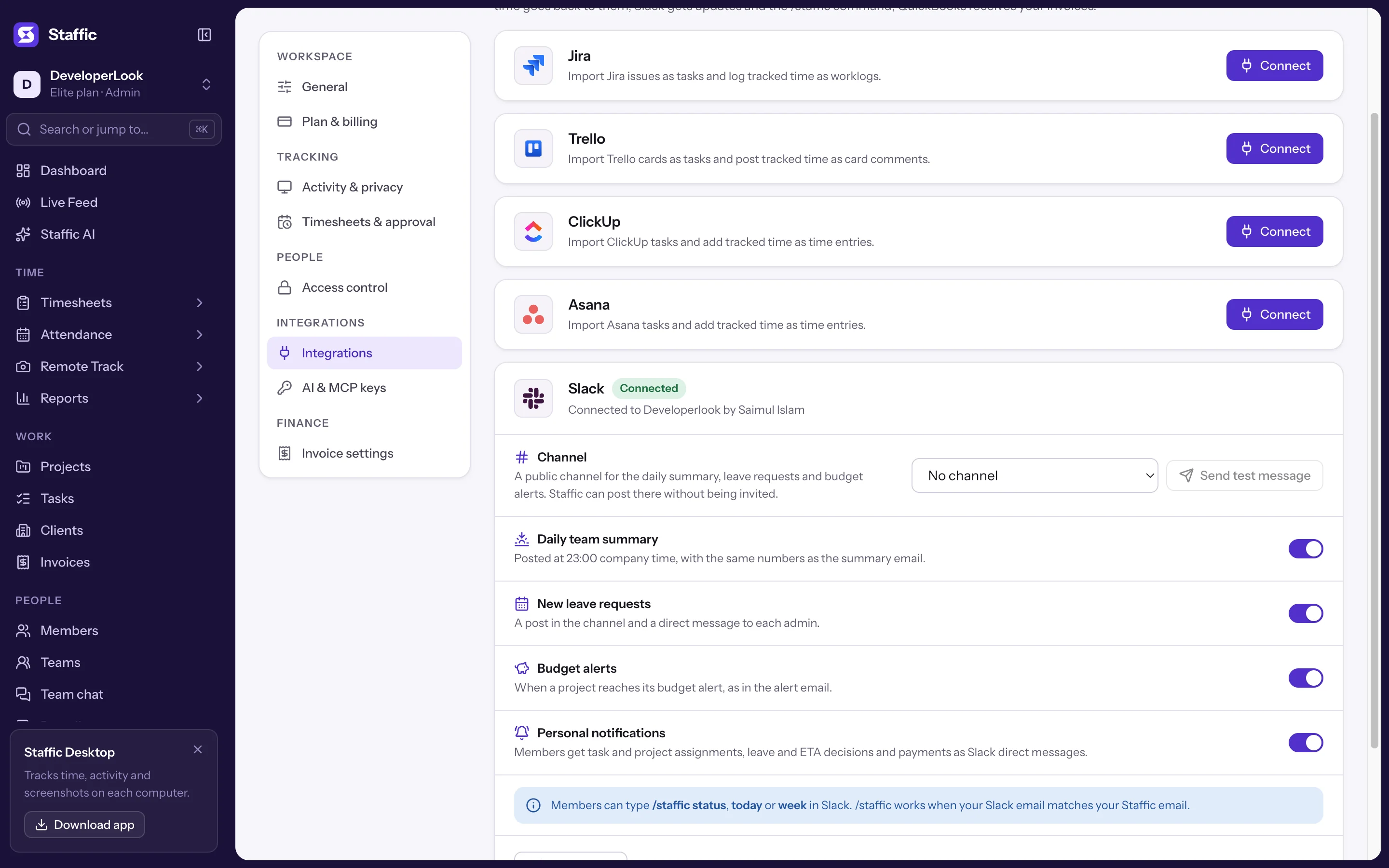The width and height of the screenshot is (1389, 868).
Task: Open Invoices in the sidebar
Action: tap(114, 562)
